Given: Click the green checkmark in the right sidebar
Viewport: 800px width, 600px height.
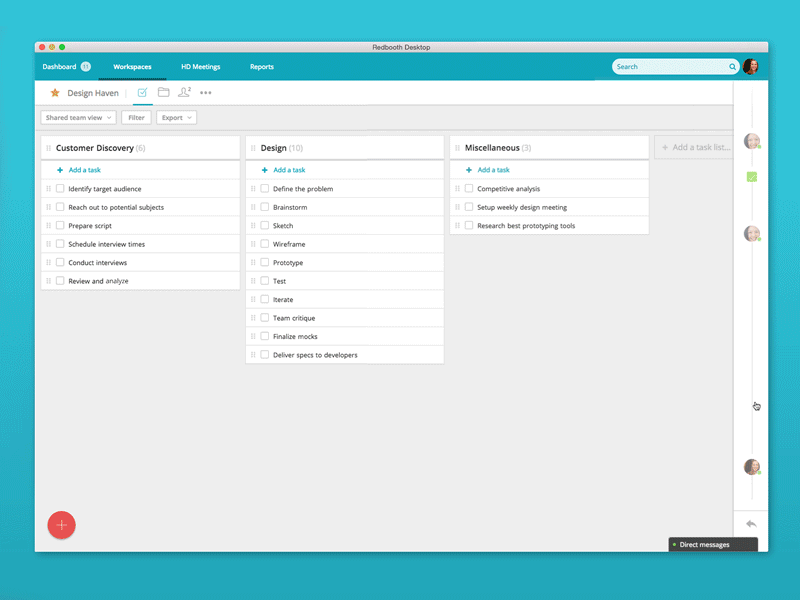Looking at the screenshot, I should [752, 176].
